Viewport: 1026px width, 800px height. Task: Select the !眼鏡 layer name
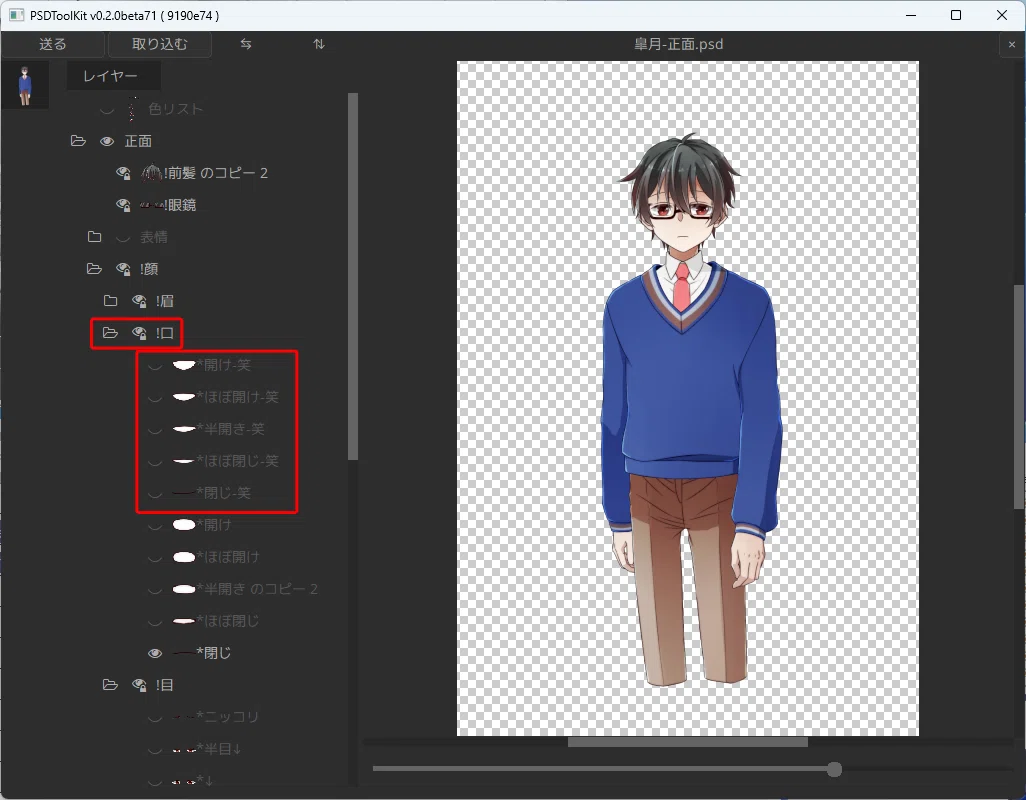tap(181, 205)
